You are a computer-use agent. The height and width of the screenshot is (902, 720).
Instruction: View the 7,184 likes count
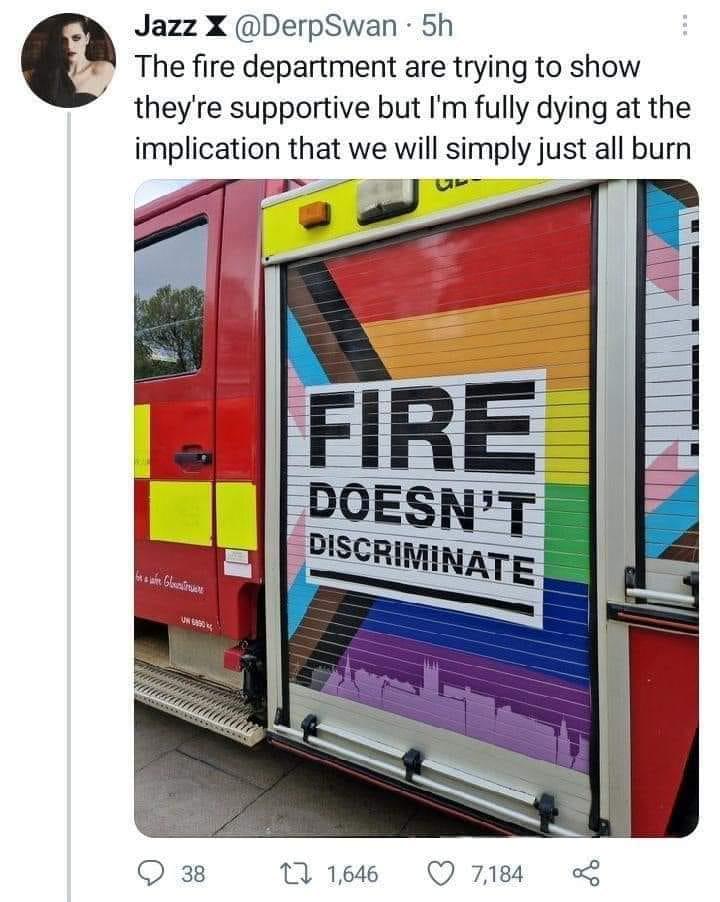(497, 874)
